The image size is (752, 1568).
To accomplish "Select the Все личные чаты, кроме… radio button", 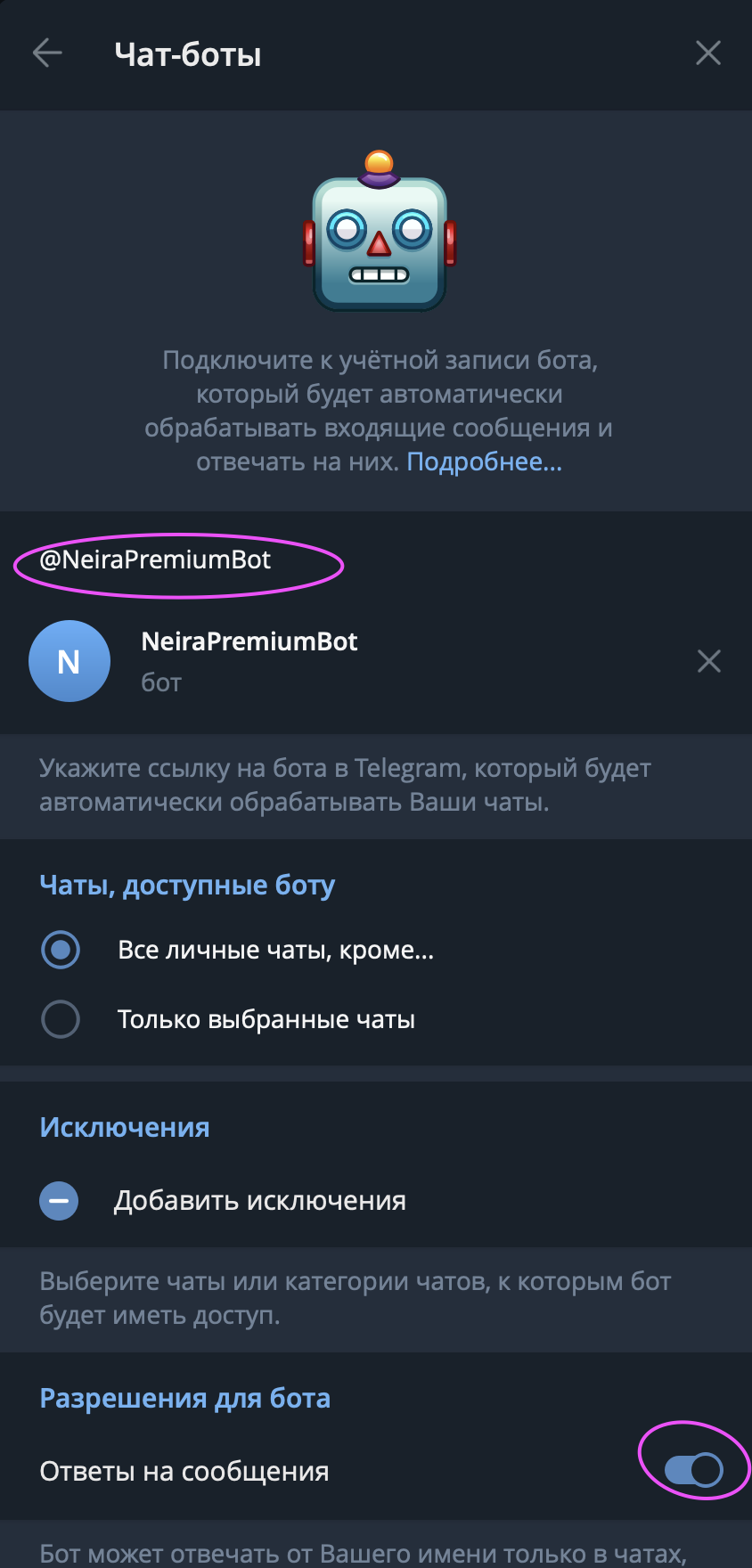I will click(61, 950).
